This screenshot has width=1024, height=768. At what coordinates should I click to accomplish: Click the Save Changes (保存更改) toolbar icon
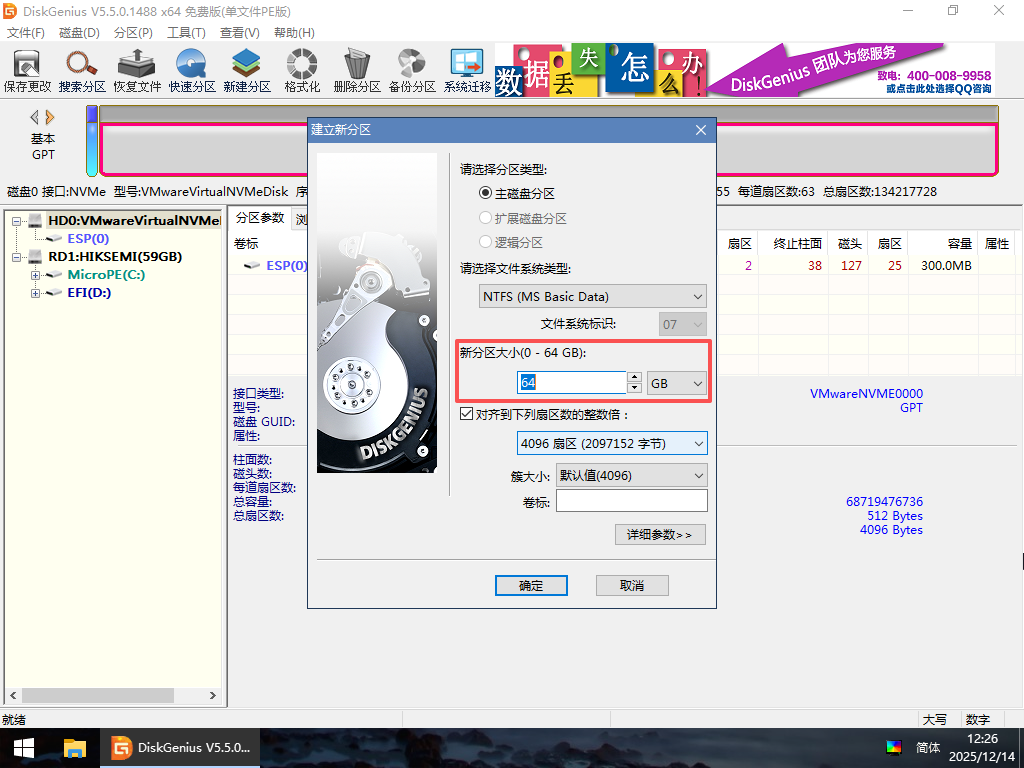pyautogui.click(x=27, y=70)
